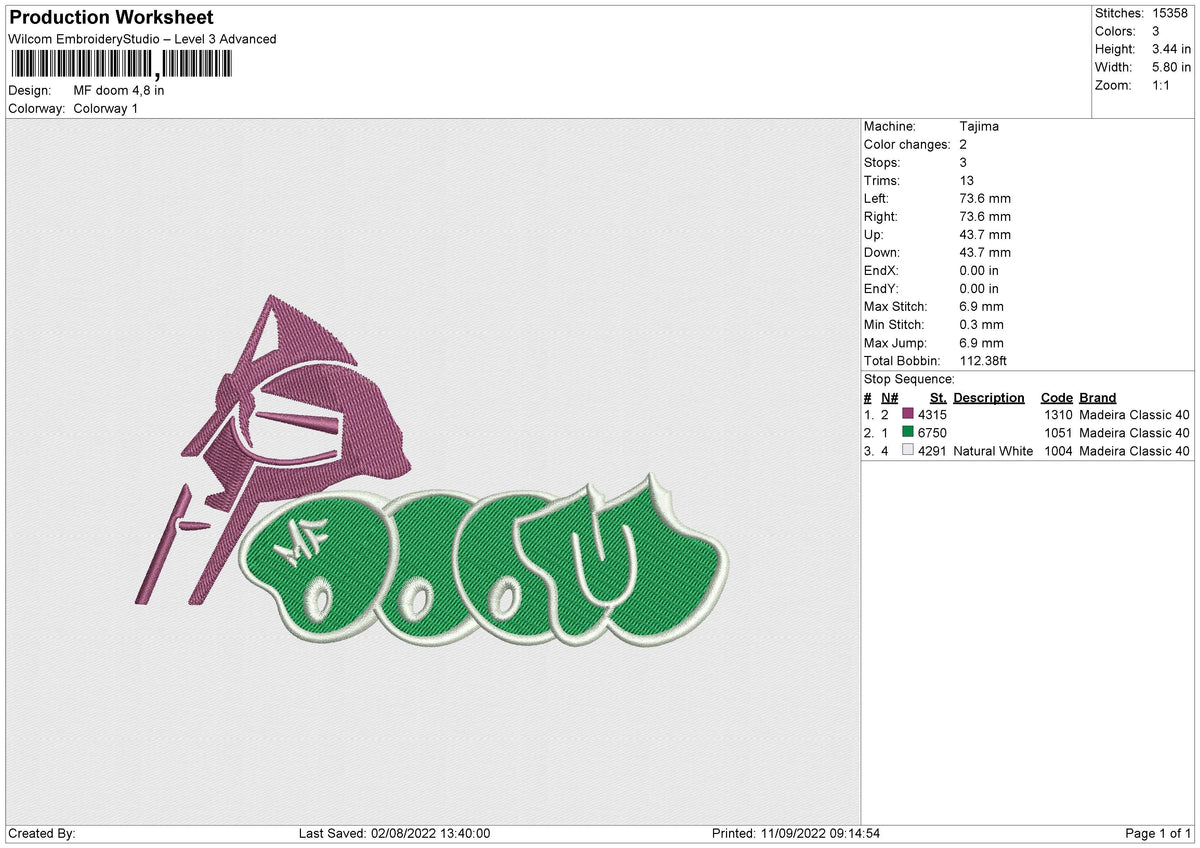Viewport: 1200px width, 848px height.
Task: Click the Page 1 of 1 label
Action: click(1158, 832)
